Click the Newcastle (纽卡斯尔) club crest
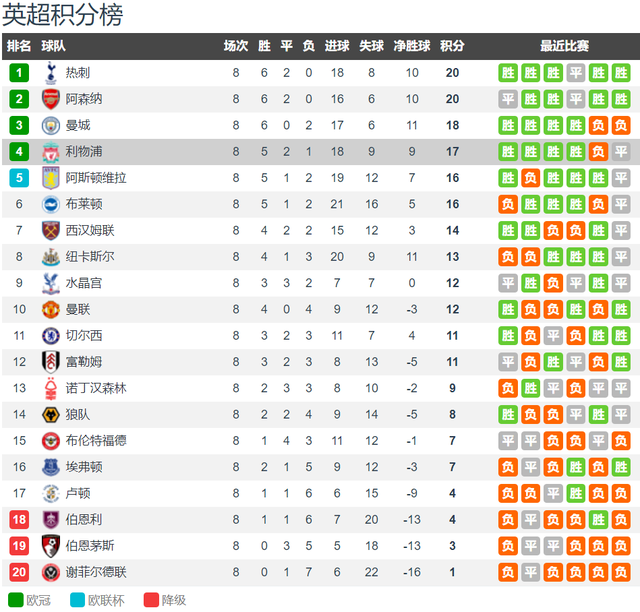The width and height of the screenshot is (640, 612). coord(50,256)
